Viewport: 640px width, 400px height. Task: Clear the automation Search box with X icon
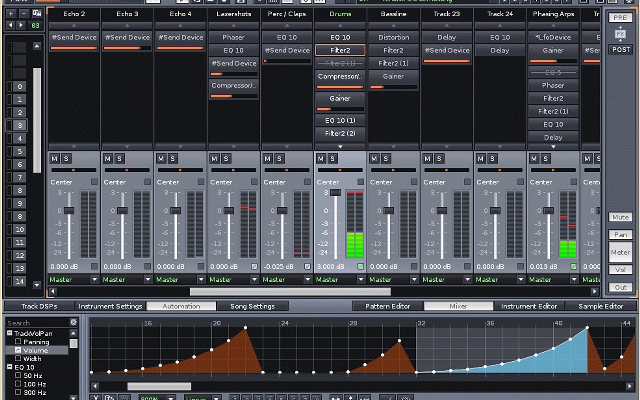point(73,322)
